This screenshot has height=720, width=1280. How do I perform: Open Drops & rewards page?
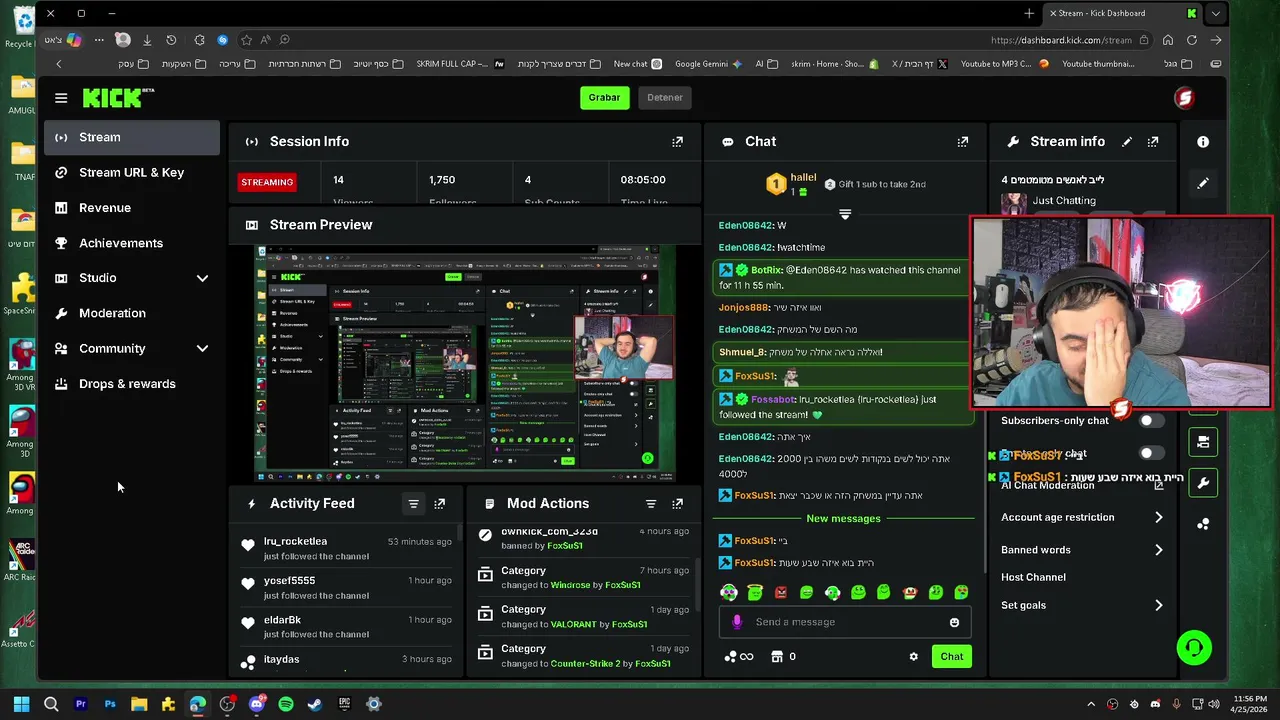point(132,384)
